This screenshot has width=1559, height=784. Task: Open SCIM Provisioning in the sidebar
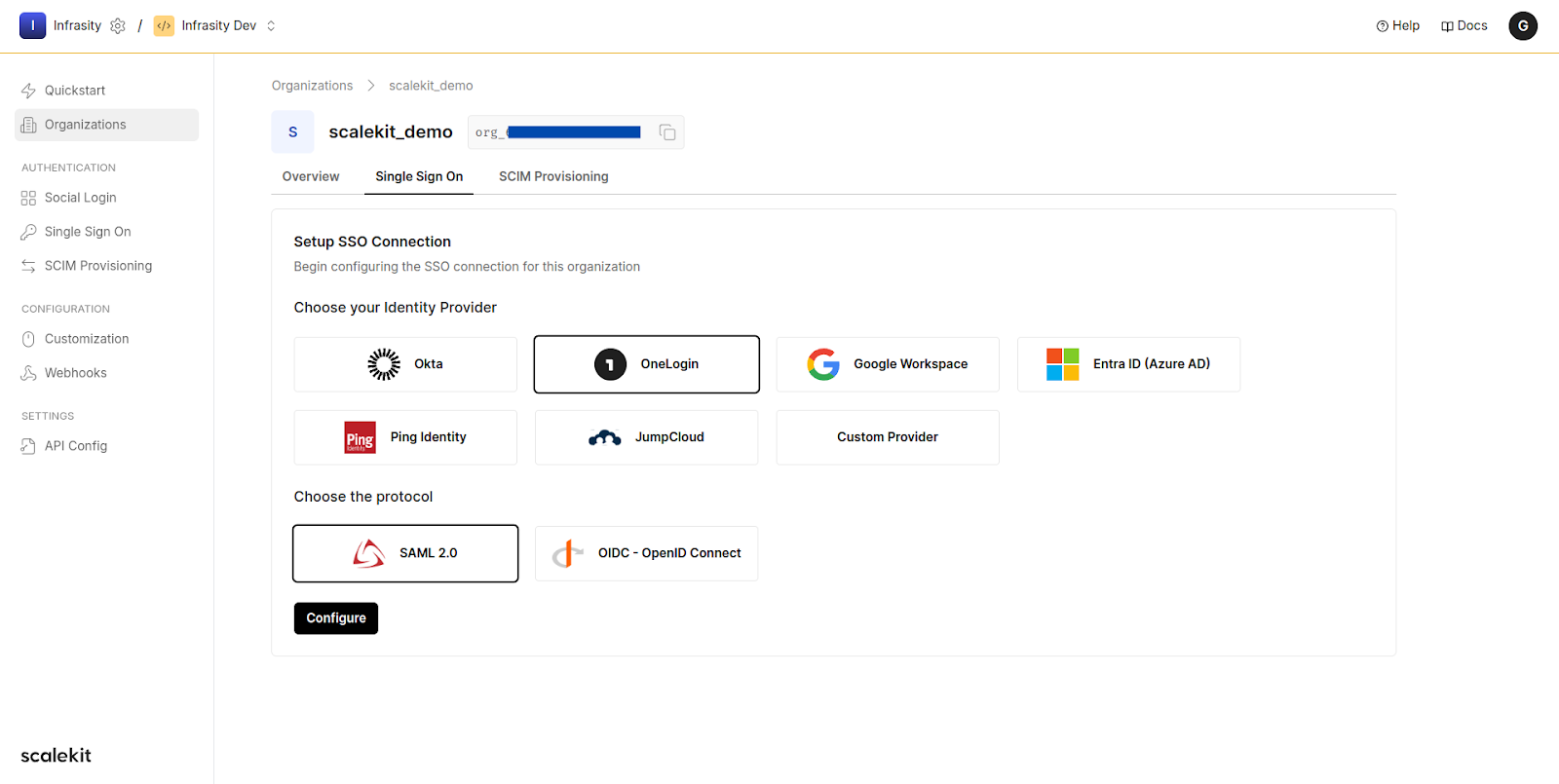[x=107, y=266]
